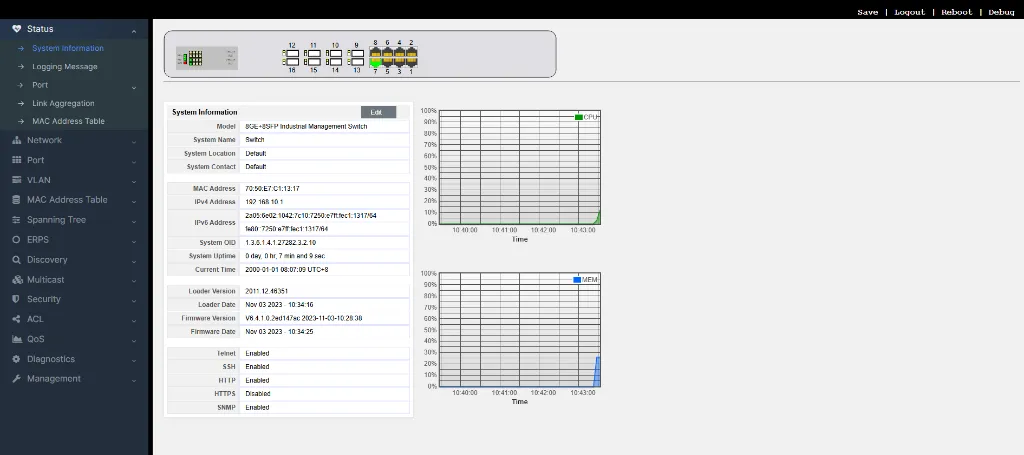The image size is (1024, 455).
Task: Click the VLAN sidebar icon
Action: pos(17,180)
